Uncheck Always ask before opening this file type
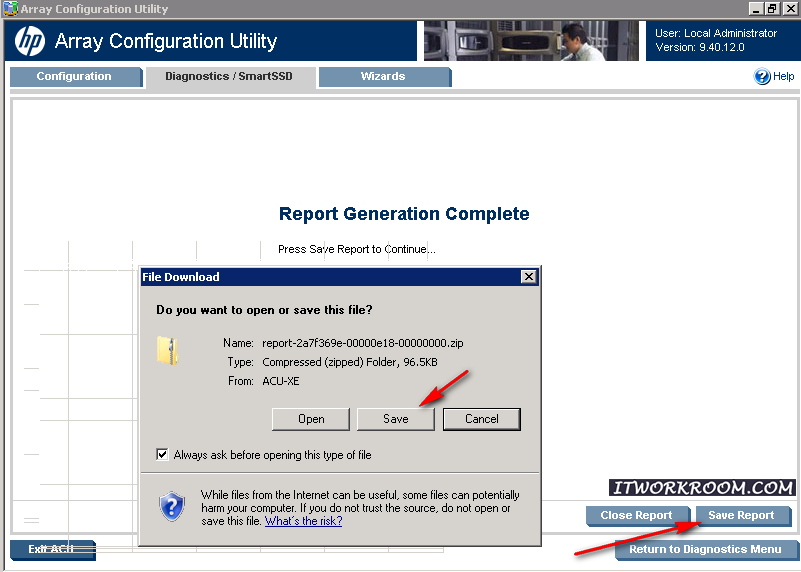The height and width of the screenshot is (572, 801). (162, 455)
